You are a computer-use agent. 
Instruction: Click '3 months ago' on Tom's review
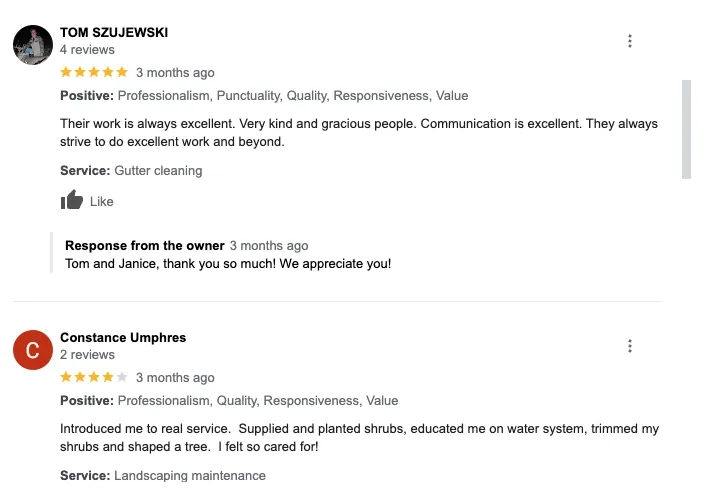(x=175, y=72)
